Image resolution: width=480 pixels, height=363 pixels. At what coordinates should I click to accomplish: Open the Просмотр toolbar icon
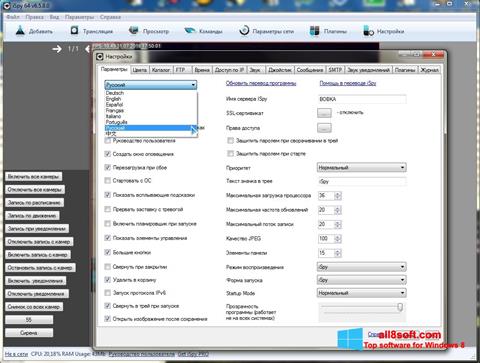[134, 31]
